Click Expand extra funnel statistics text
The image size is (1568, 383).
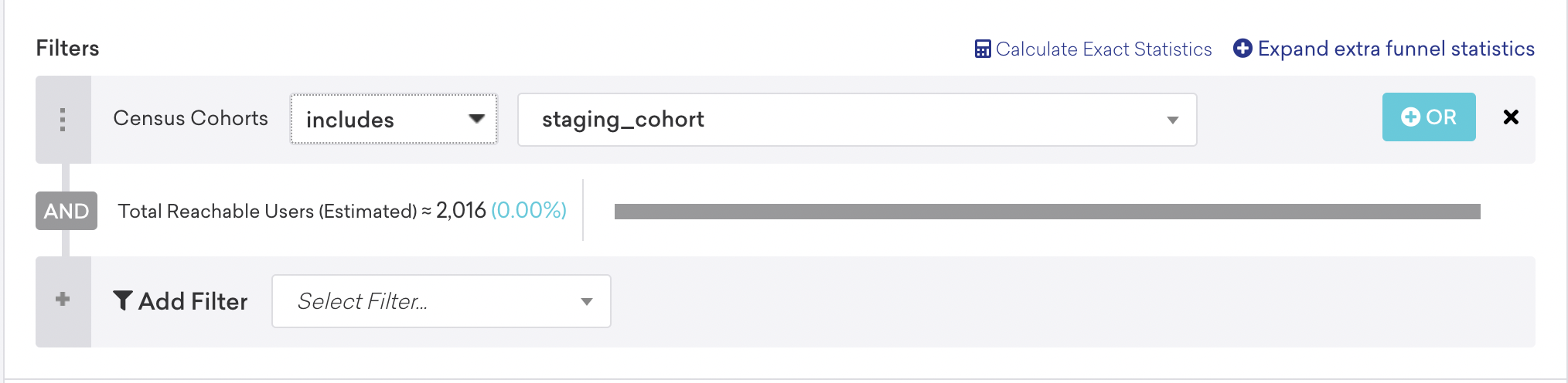pos(1396,49)
